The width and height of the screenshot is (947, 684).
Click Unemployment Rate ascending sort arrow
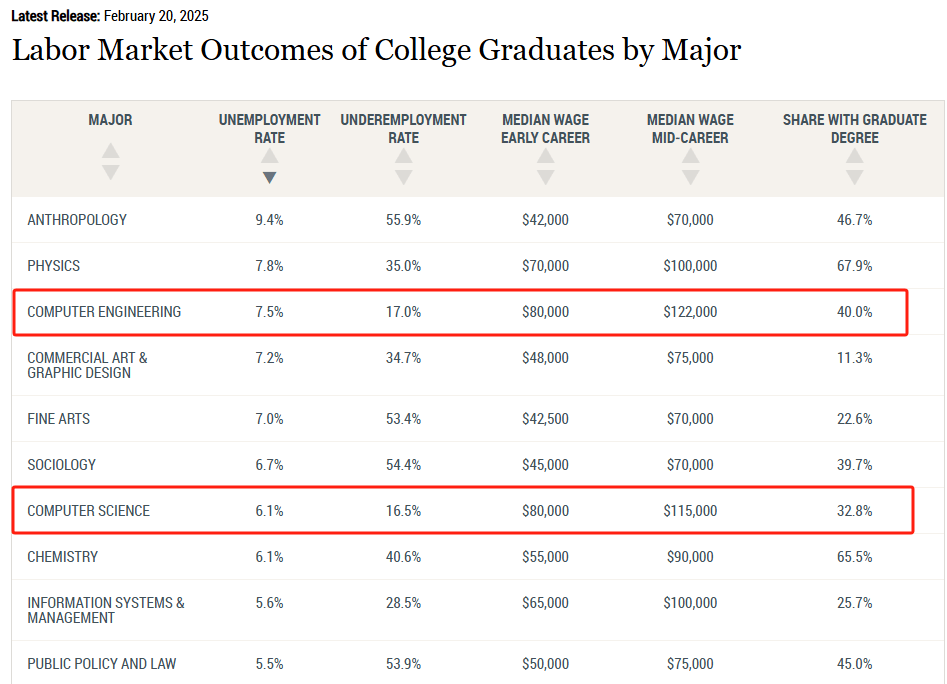269,157
